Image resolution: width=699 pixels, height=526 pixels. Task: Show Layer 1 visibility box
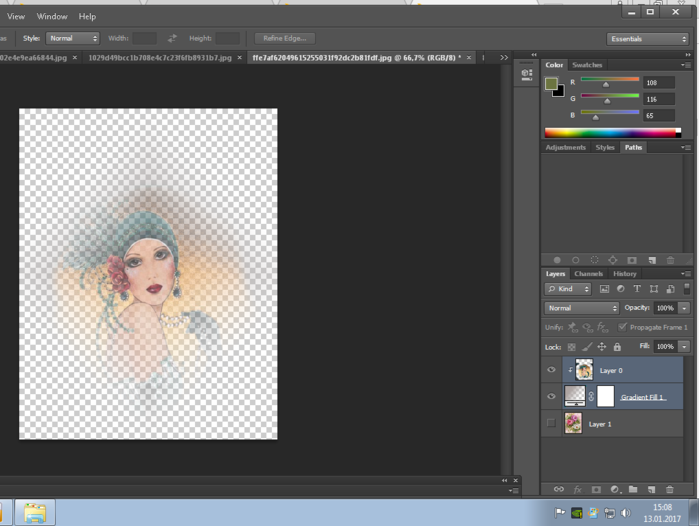coord(551,423)
